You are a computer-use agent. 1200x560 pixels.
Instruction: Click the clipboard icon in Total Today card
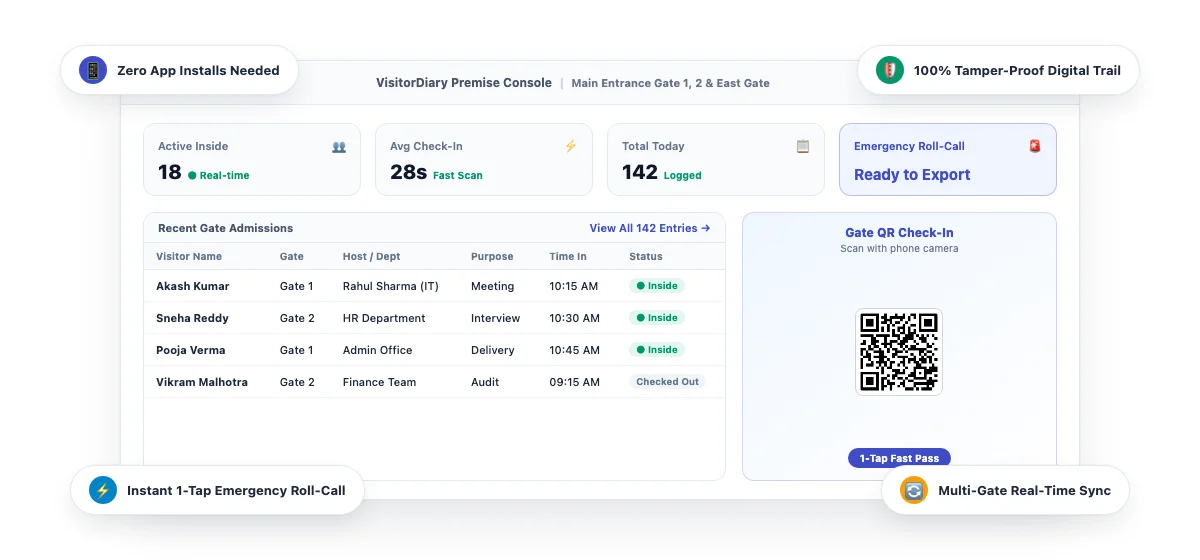803,146
